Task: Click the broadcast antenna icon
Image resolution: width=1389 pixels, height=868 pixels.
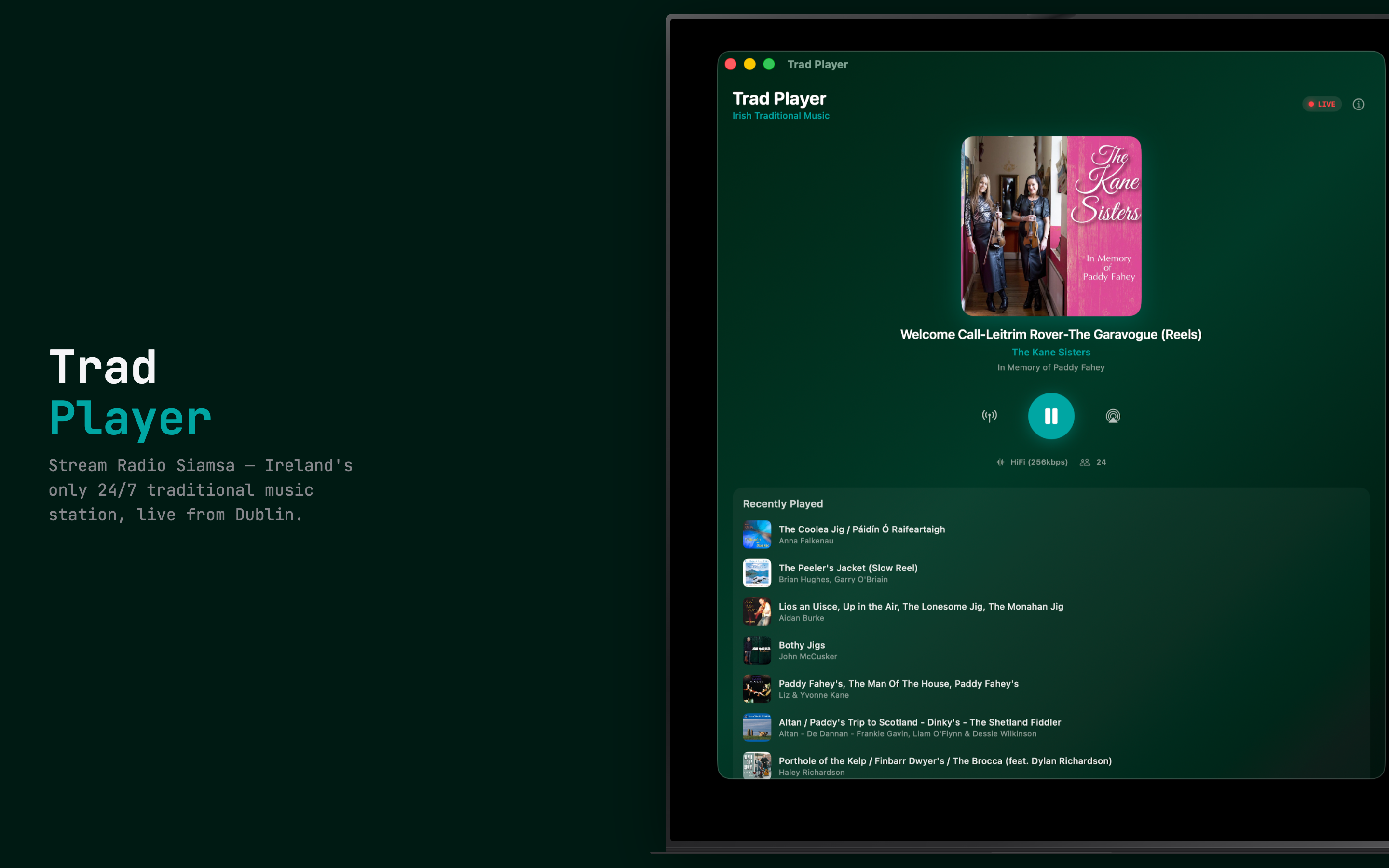Action: click(989, 416)
